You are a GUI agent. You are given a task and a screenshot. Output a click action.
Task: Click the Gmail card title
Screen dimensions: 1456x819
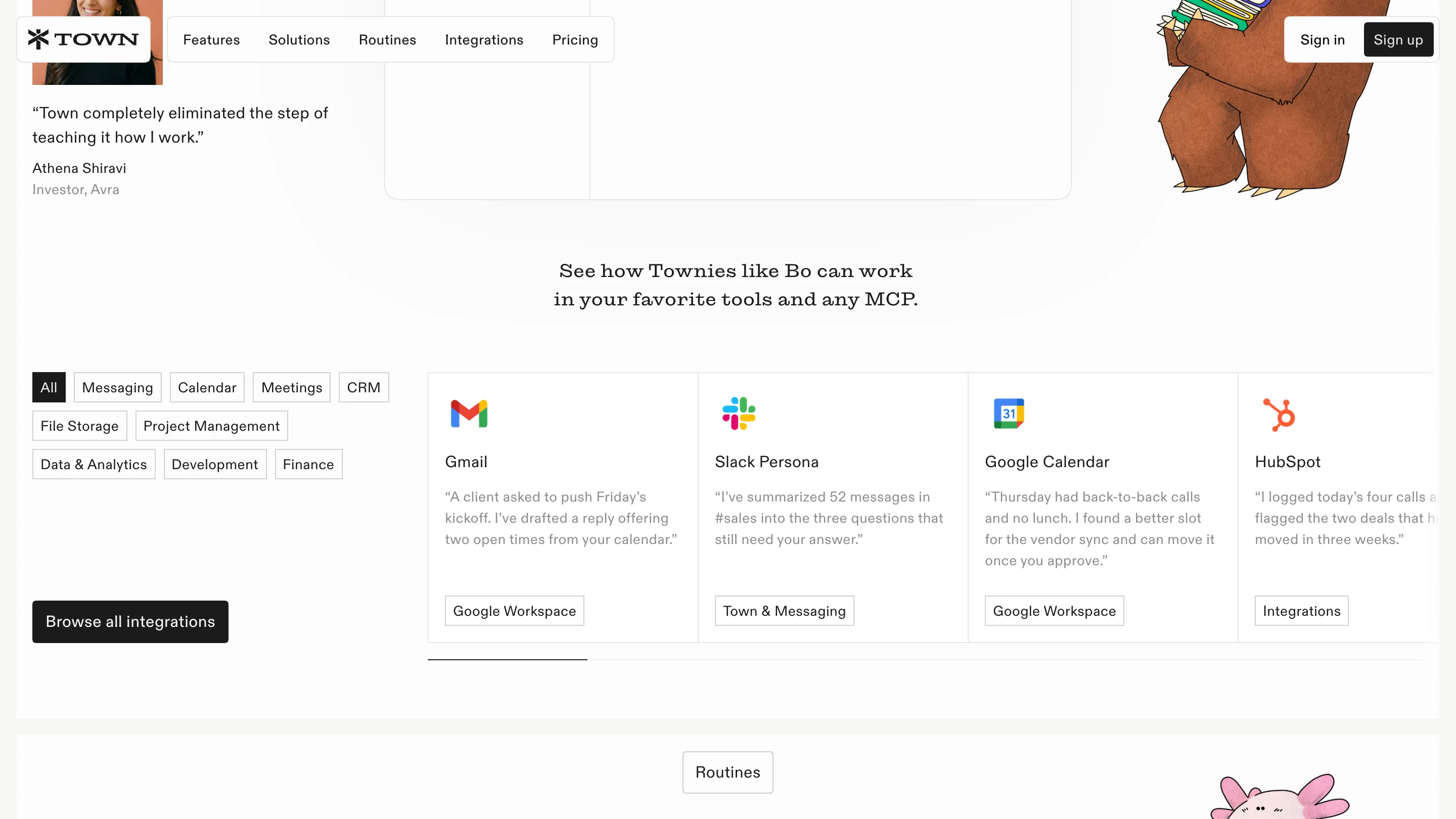click(x=466, y=462)
